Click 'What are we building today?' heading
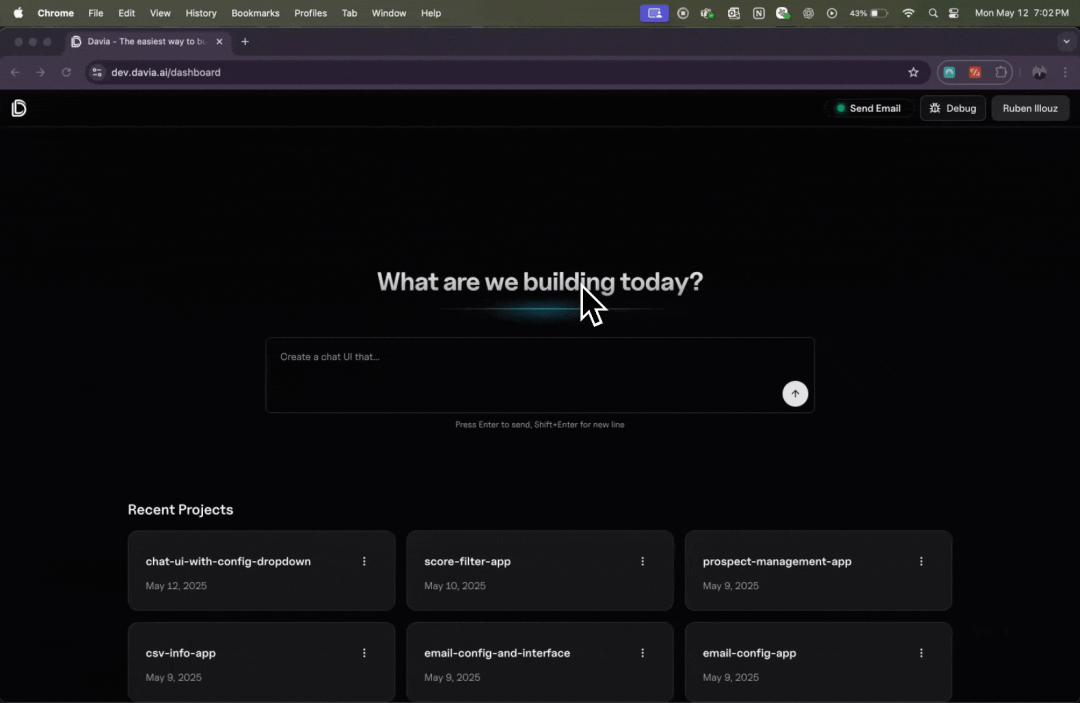The height and width of the screenshot is (703, 1080). (540, 282)
